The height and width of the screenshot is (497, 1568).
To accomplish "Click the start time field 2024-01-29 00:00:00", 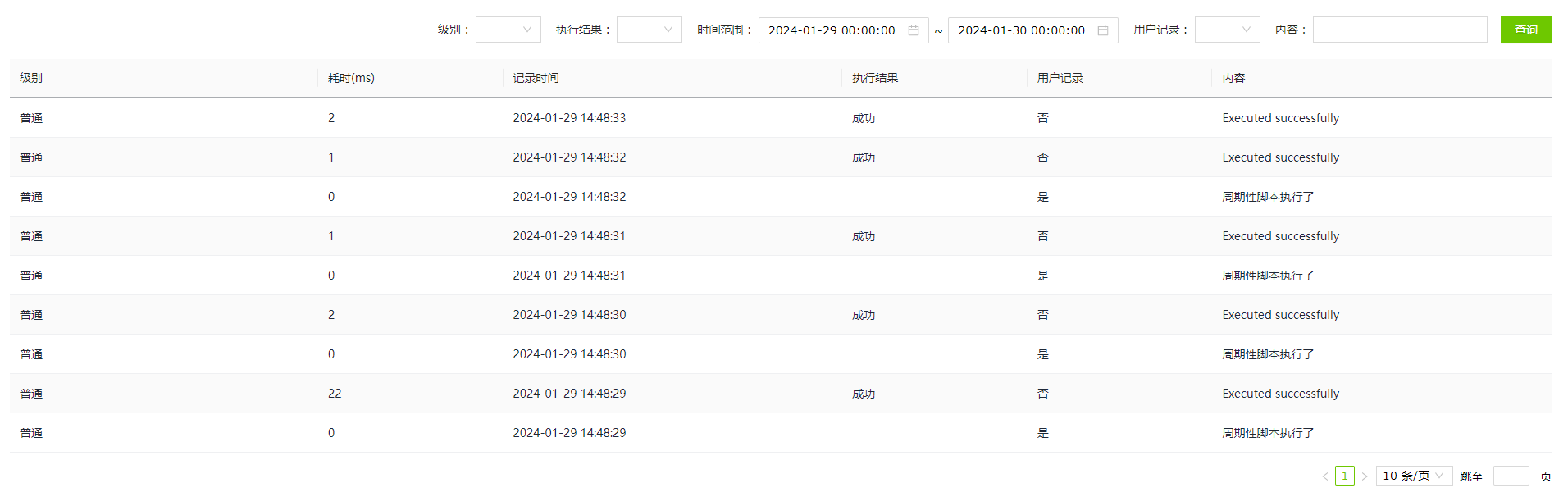I will pyautogui.click(x=832, y=30).
